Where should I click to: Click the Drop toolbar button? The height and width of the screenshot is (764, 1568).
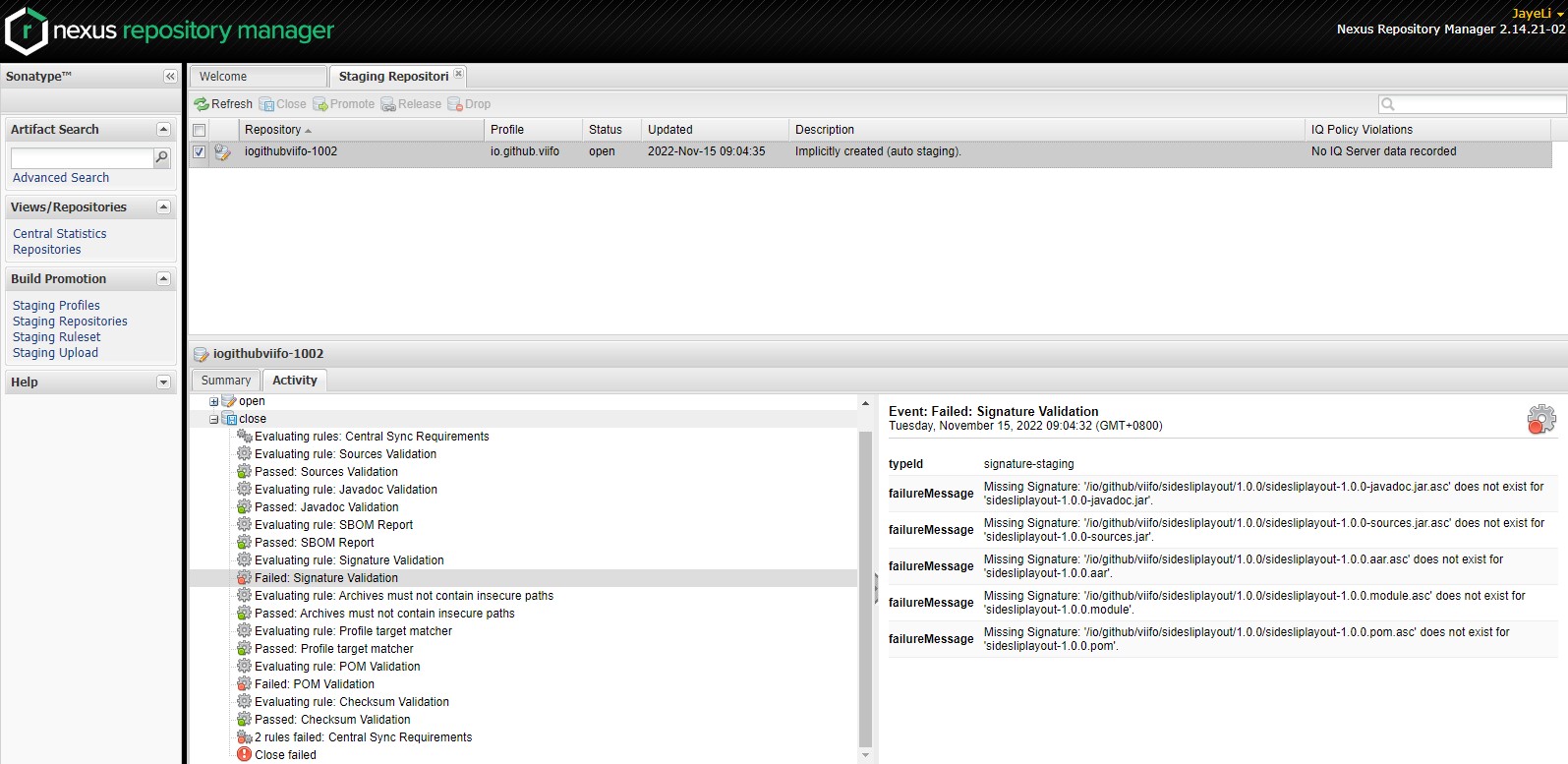pos(469,104)
